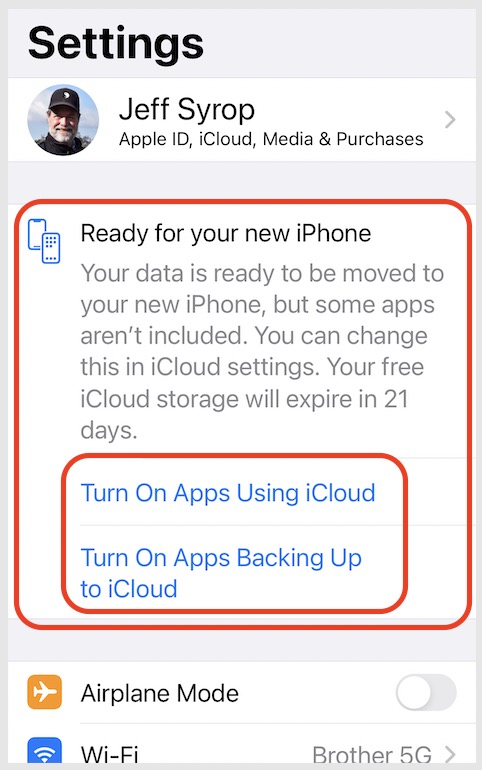Tap the Your data is ready message text
Screen dimensions: 482x770
(x=262, y=351)
